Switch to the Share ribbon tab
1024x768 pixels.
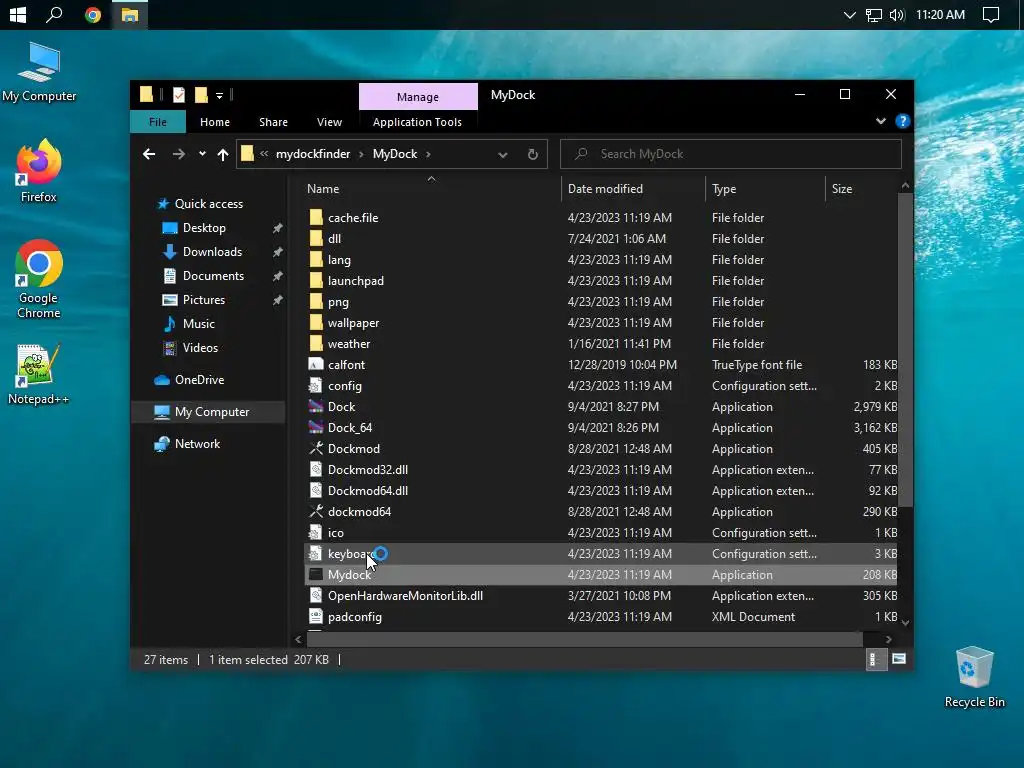pos(273,122)
